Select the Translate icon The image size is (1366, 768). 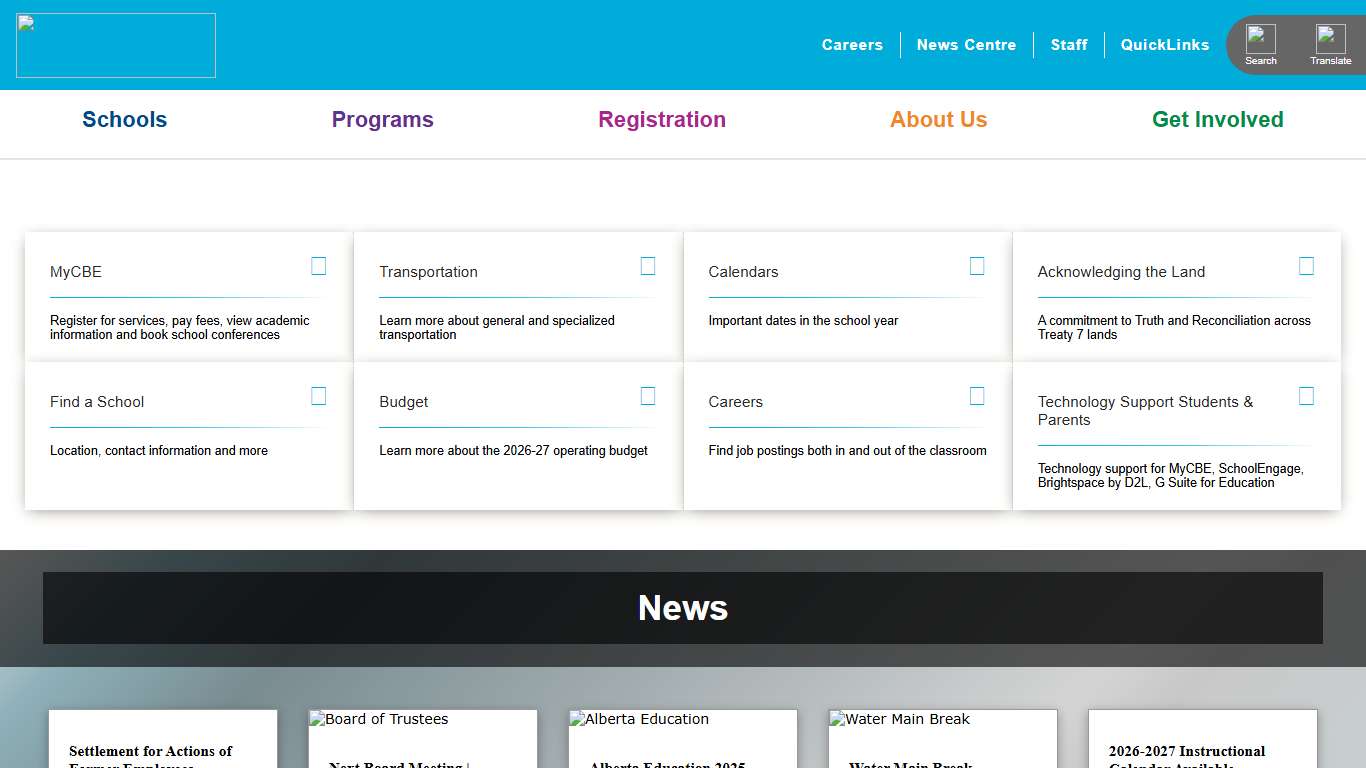[x=1330, y=42]
